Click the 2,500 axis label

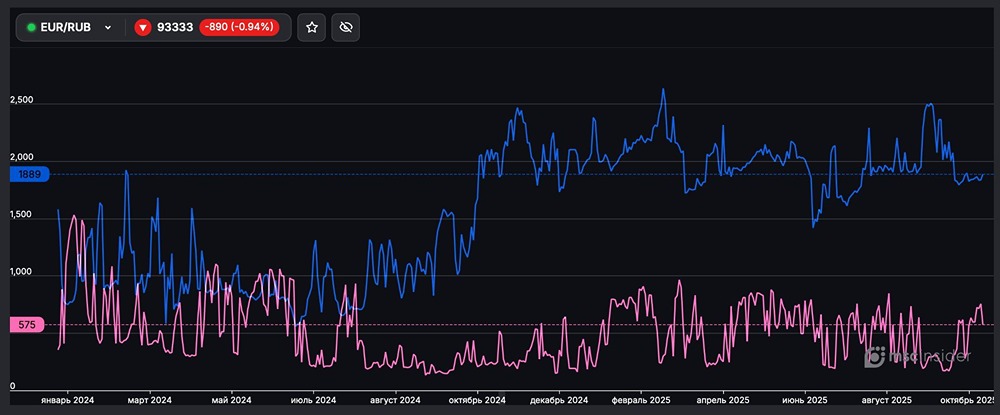click(22, 101)
